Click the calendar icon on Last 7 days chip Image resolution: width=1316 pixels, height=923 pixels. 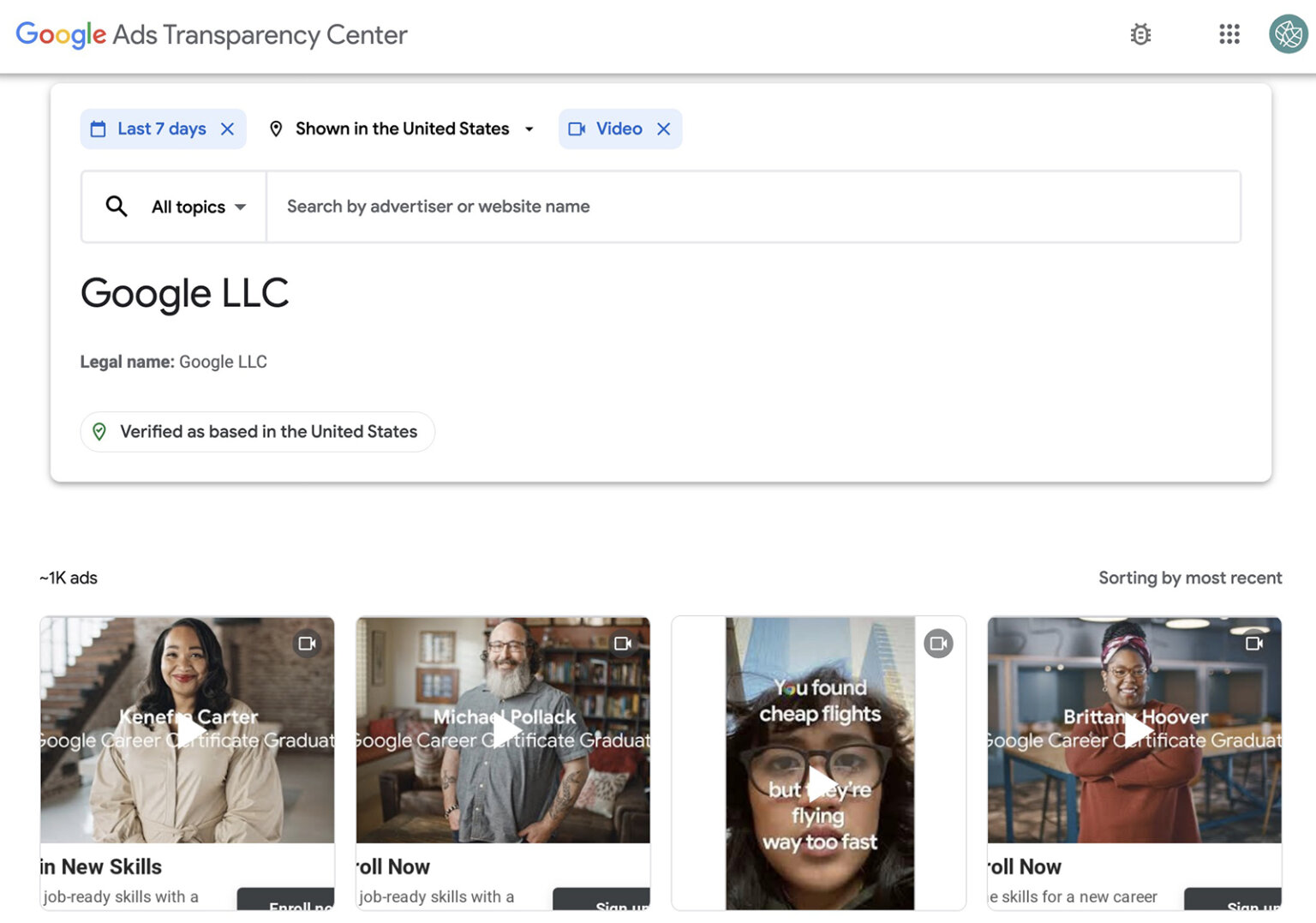(x=97, y=129)
